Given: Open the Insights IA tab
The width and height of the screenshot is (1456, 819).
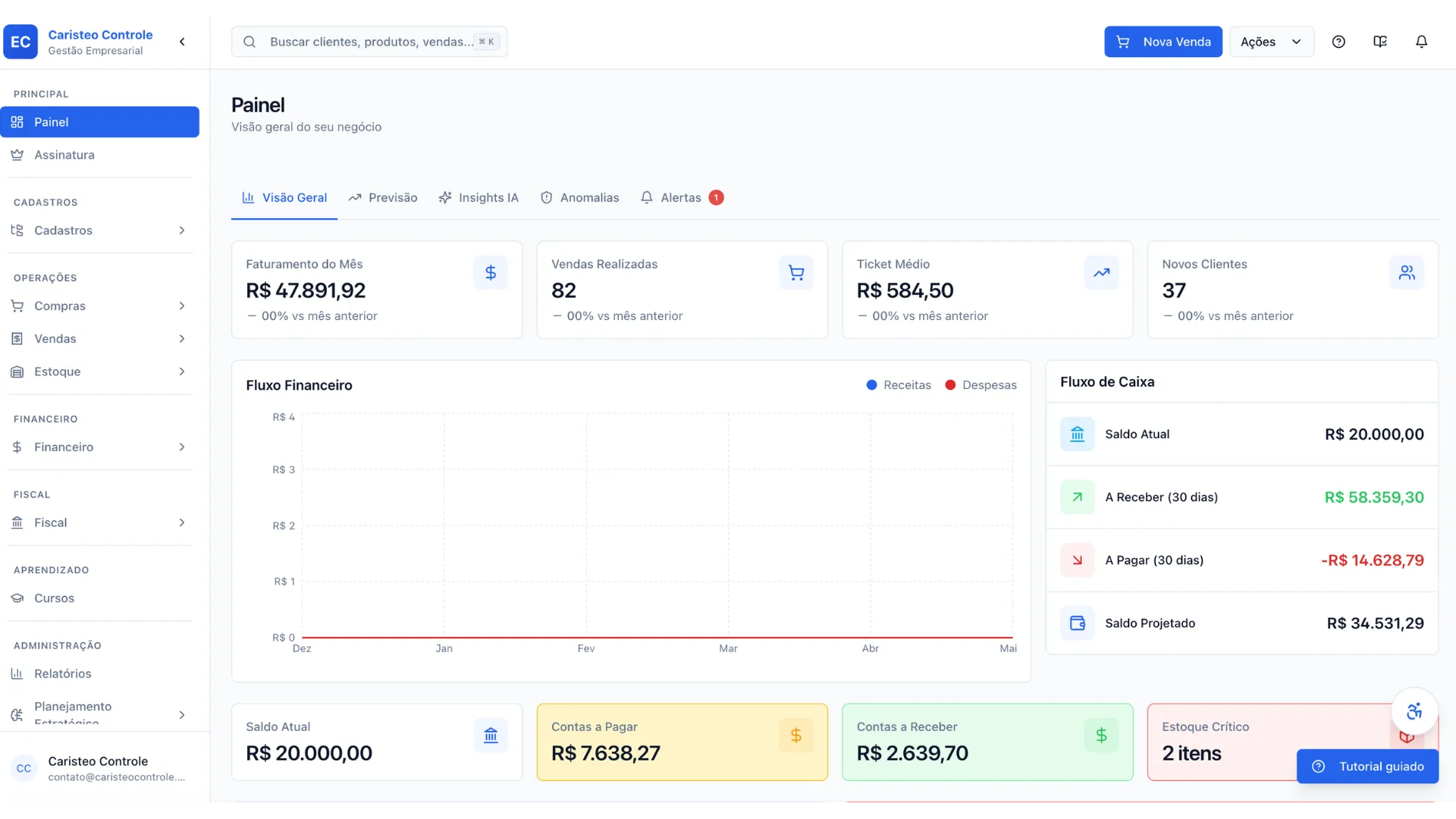Looking at the screenshot, I should [479, 198].
